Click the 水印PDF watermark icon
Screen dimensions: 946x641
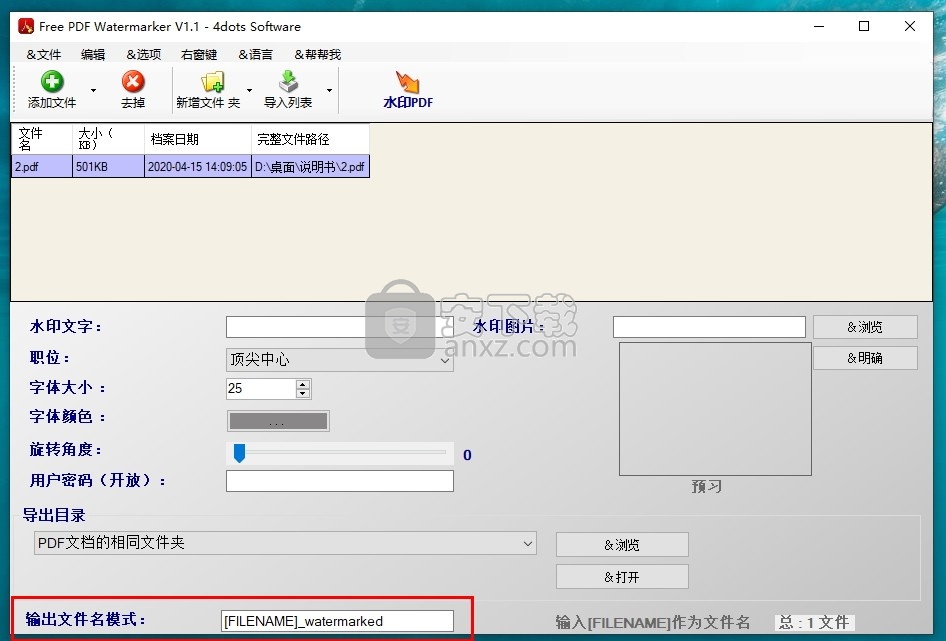[407, 81]
